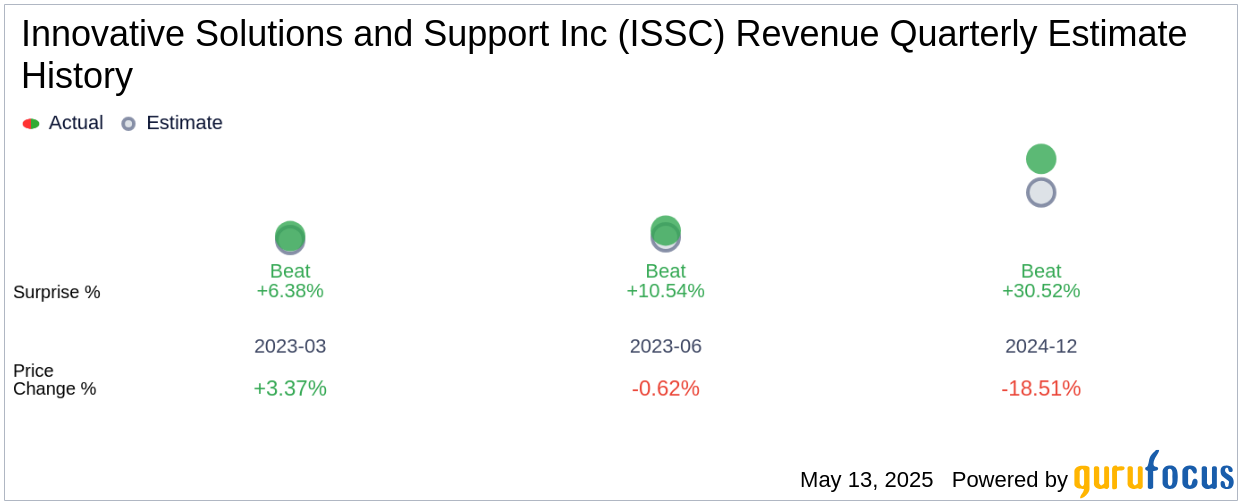
Task: Click the +10.54% surprise value
Action: pyautogui.click(x=665, y=291)
